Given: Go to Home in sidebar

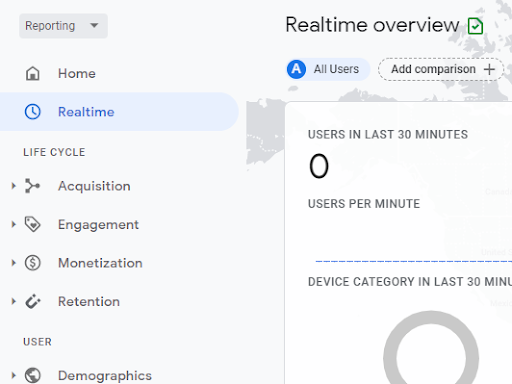Looking at the screenshot, I should (x=77, y=73).
